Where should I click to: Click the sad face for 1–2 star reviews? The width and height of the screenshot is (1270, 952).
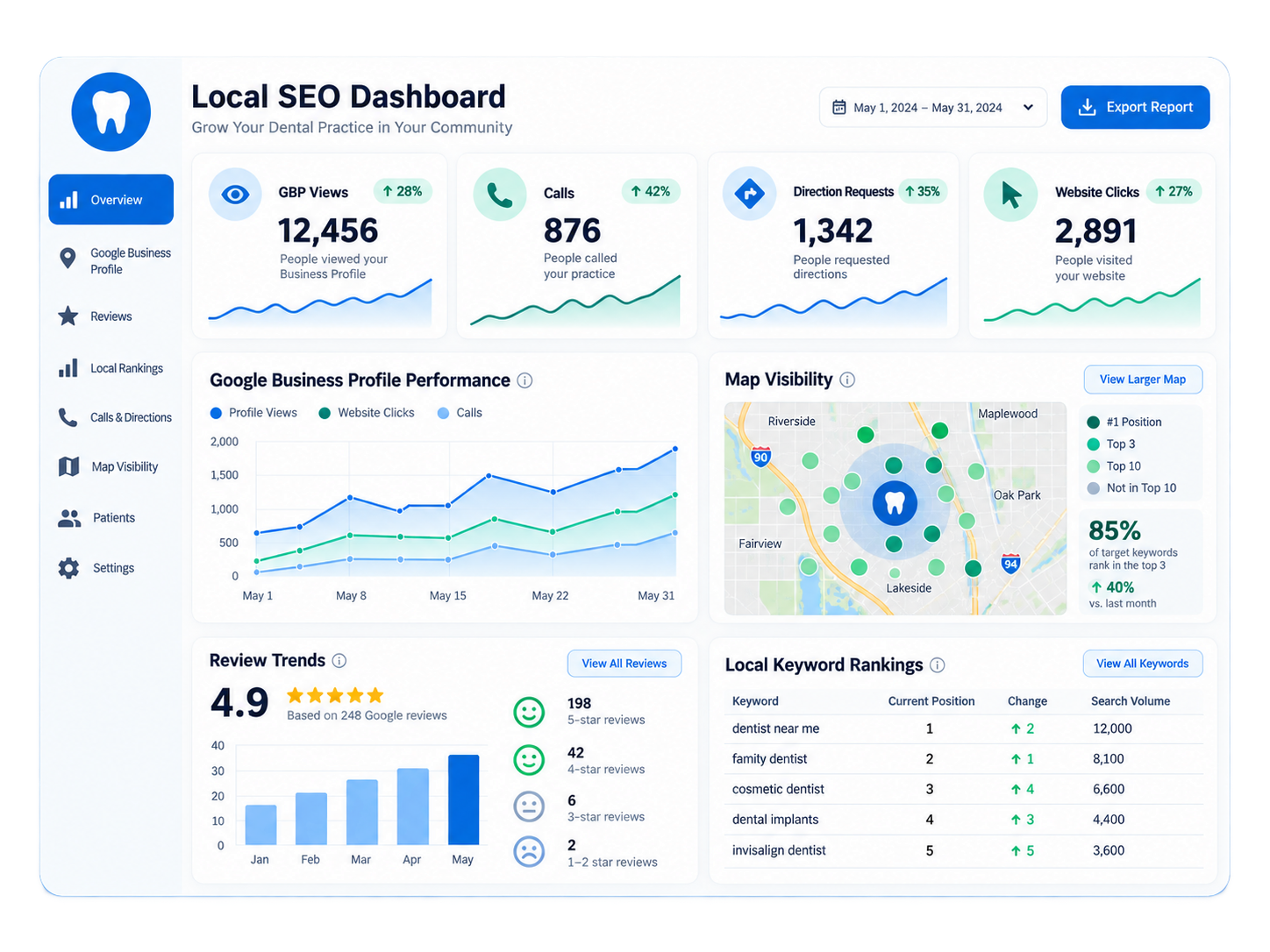pos(529,851)
